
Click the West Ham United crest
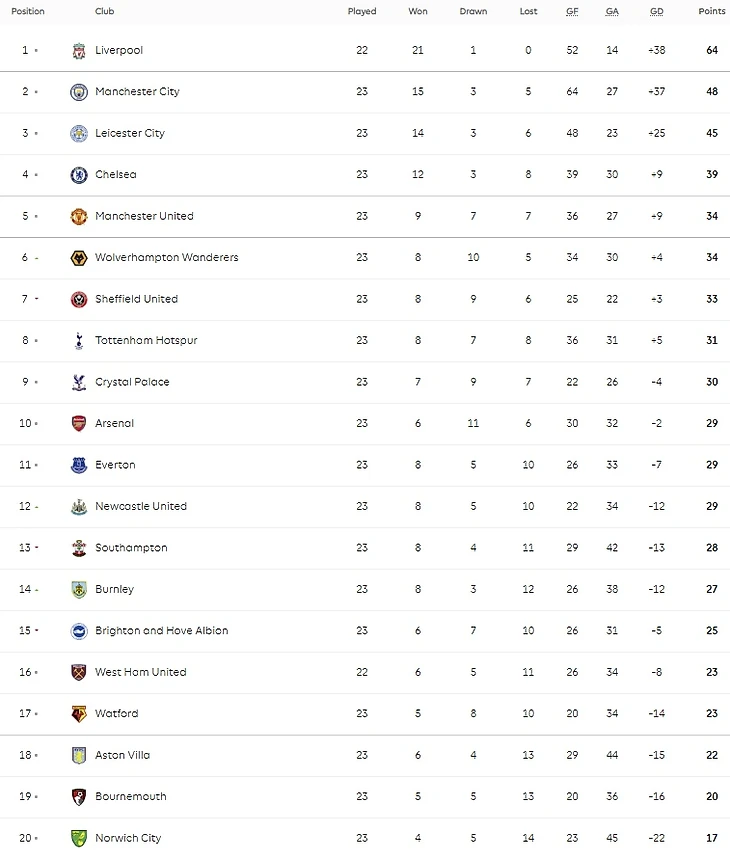79,672
